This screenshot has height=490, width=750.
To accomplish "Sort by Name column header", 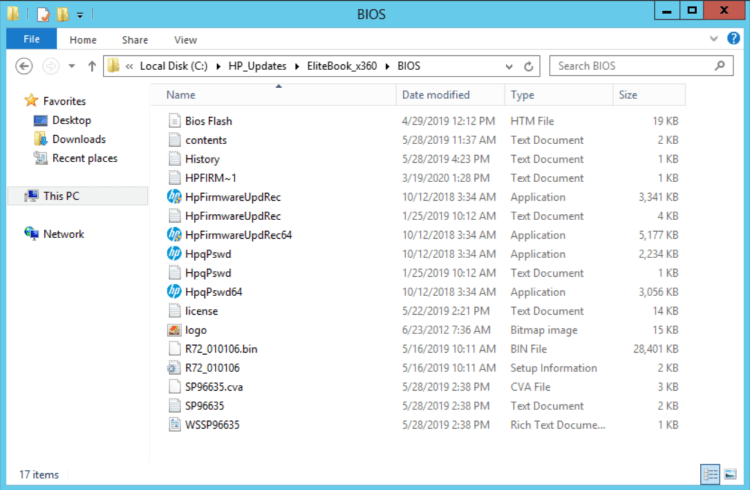I will pyautogui.click(x=274, y=95).
